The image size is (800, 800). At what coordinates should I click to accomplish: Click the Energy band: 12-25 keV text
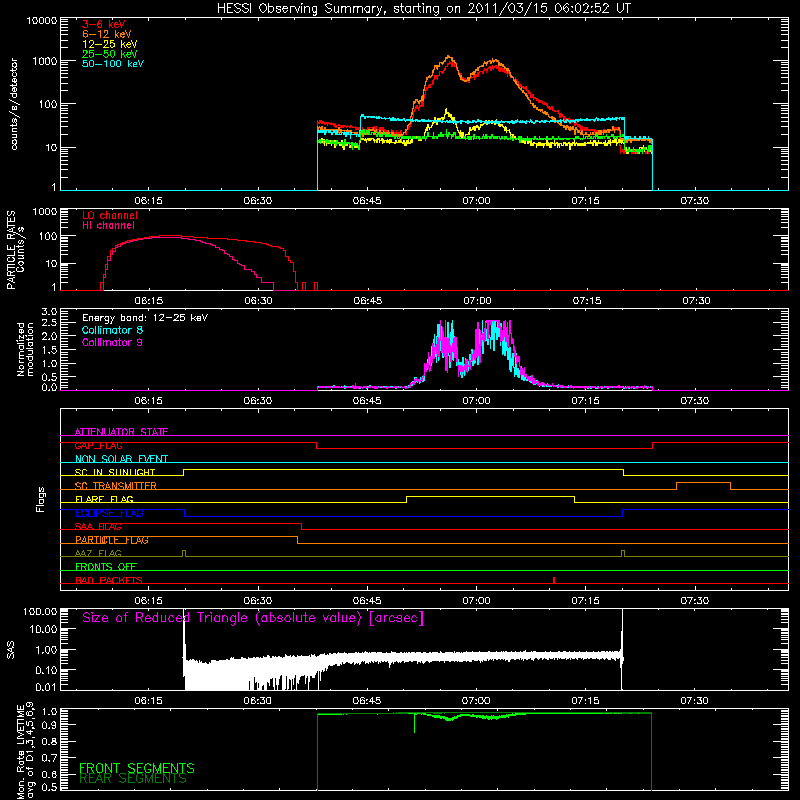point(144,318)
